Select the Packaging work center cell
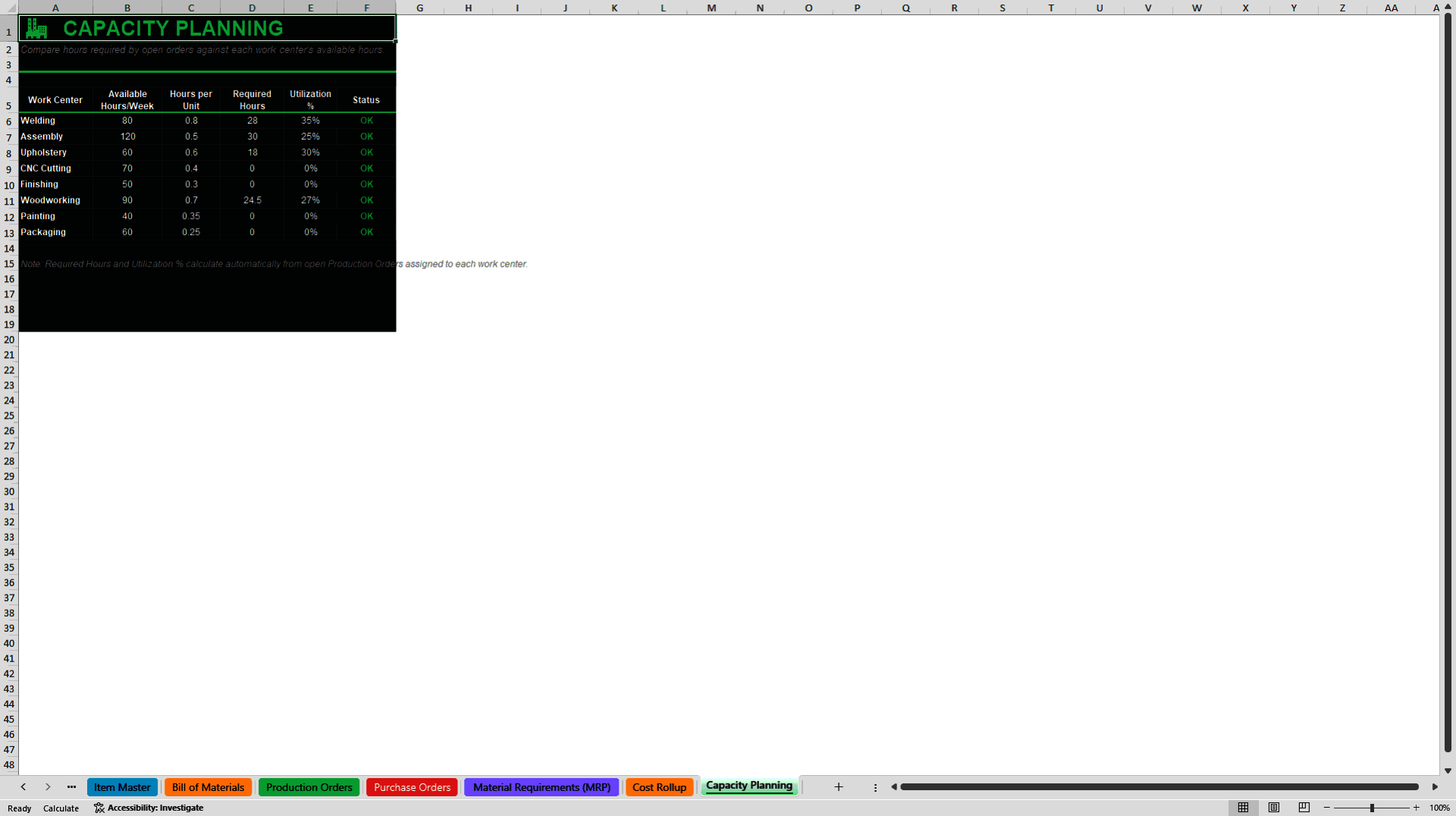The width and height of the screenshot is (1456, 816). pyautogui.click(x=55, y=232)
